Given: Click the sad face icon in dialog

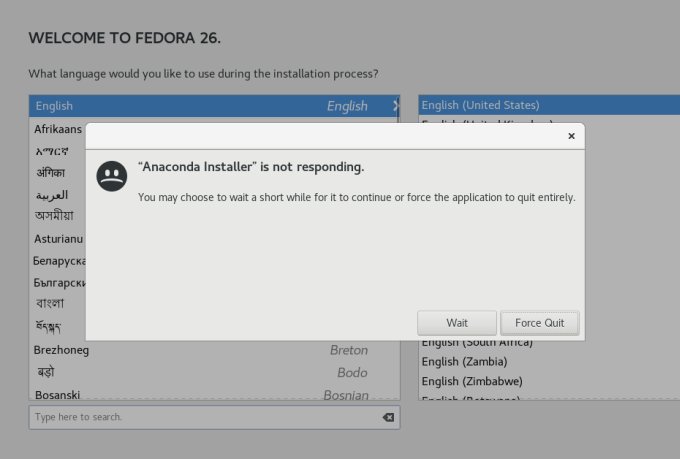Looking at the screenshot, I should [x=112, y=177].
